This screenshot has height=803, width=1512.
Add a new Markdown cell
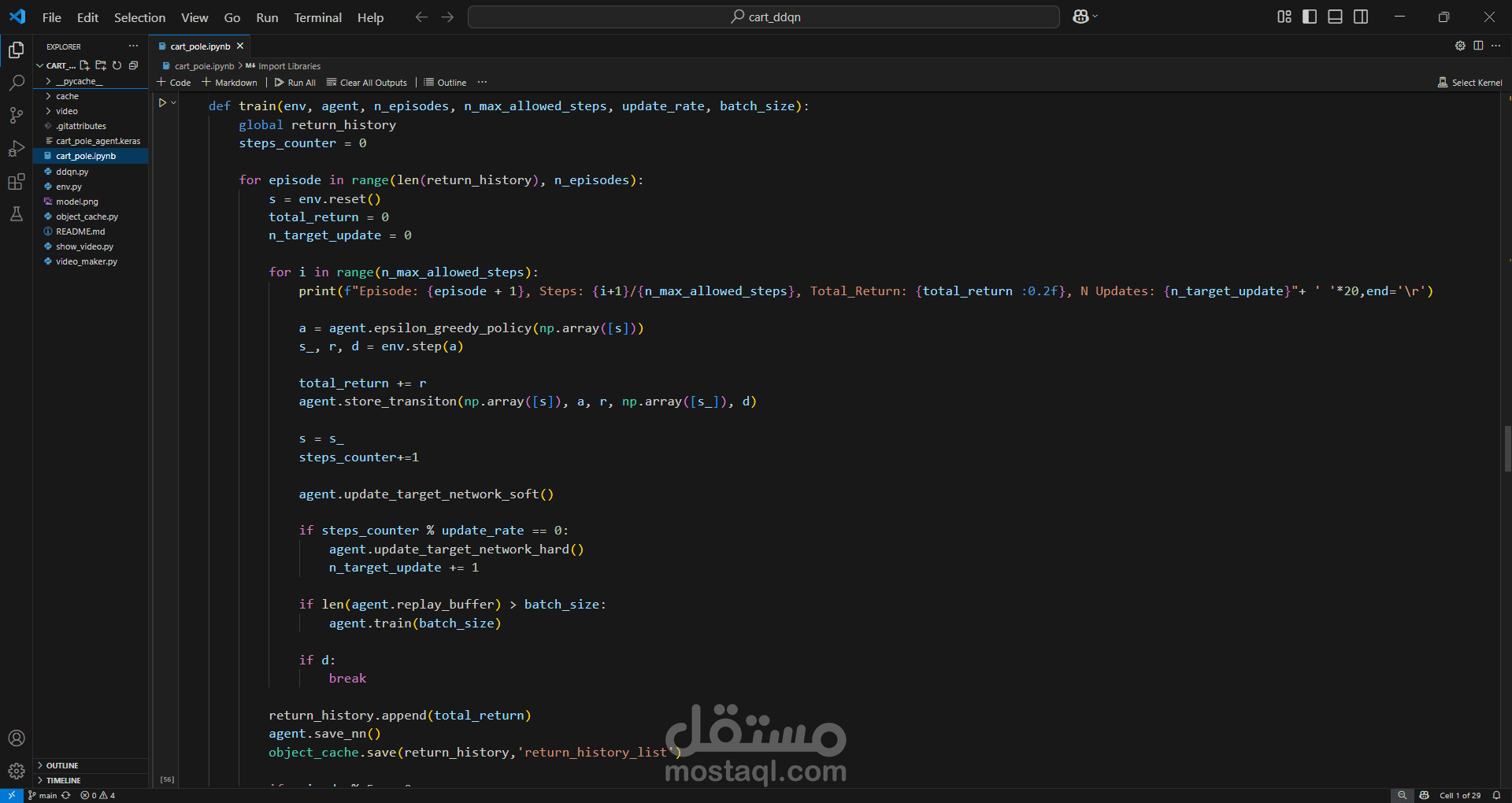click(229, 82)
